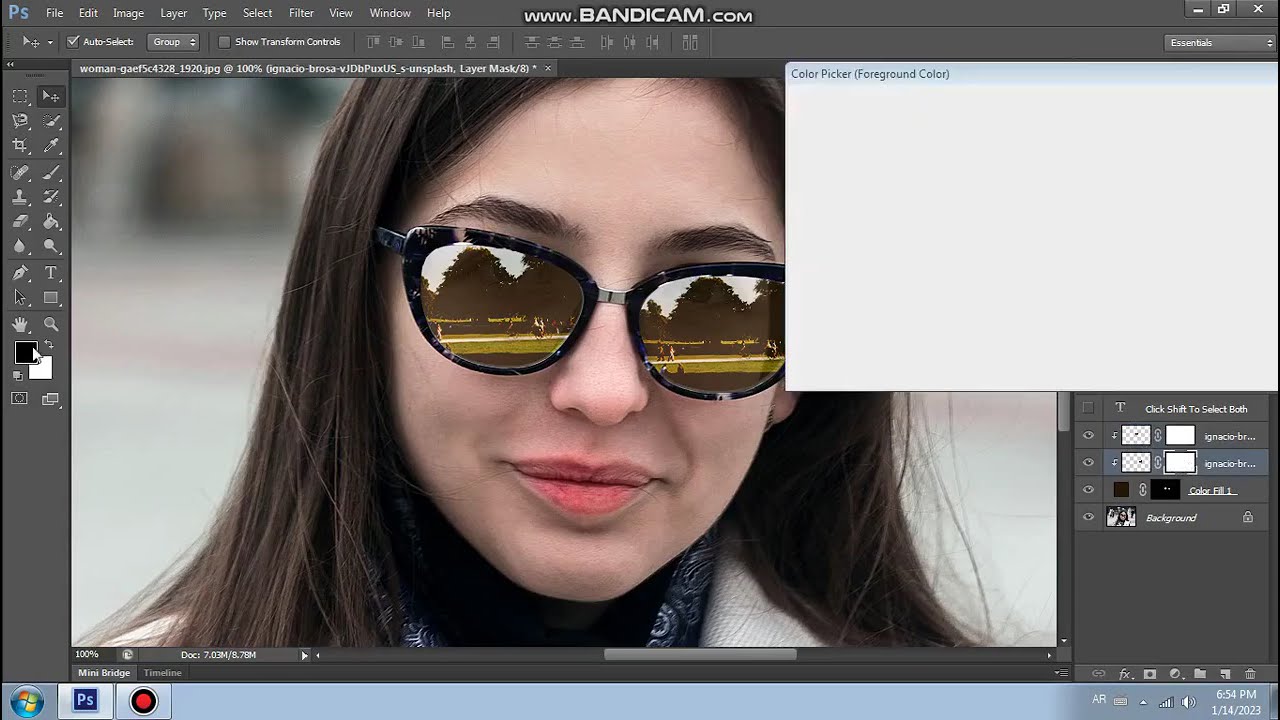Viewport: 1280px width, 720px height.
Task: Open the Layer menu
Action: click(174, 13)
